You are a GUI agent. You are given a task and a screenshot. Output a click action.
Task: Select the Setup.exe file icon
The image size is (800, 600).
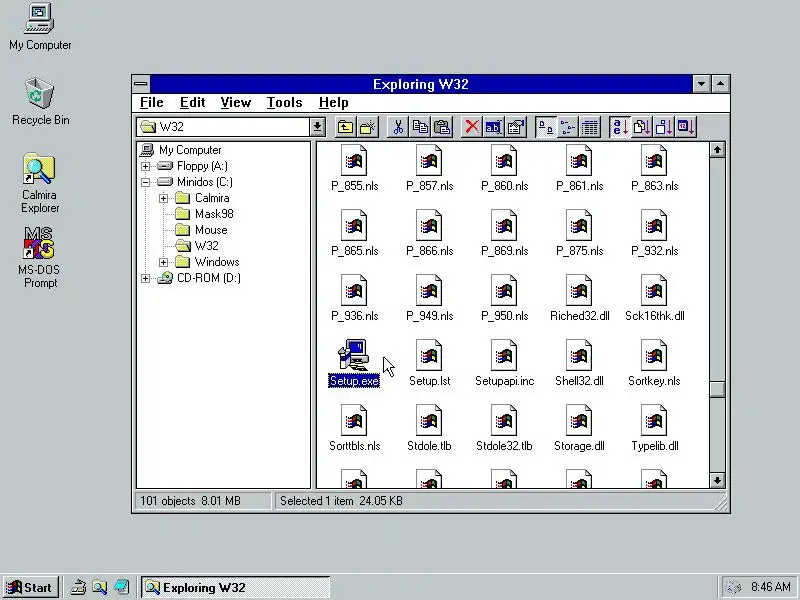click(354, 363)
